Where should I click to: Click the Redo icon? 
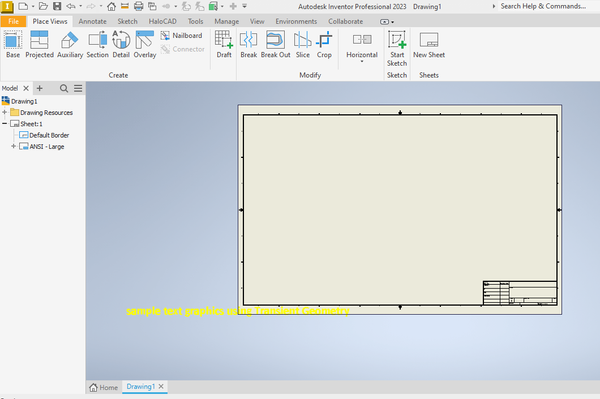(91, 6)
